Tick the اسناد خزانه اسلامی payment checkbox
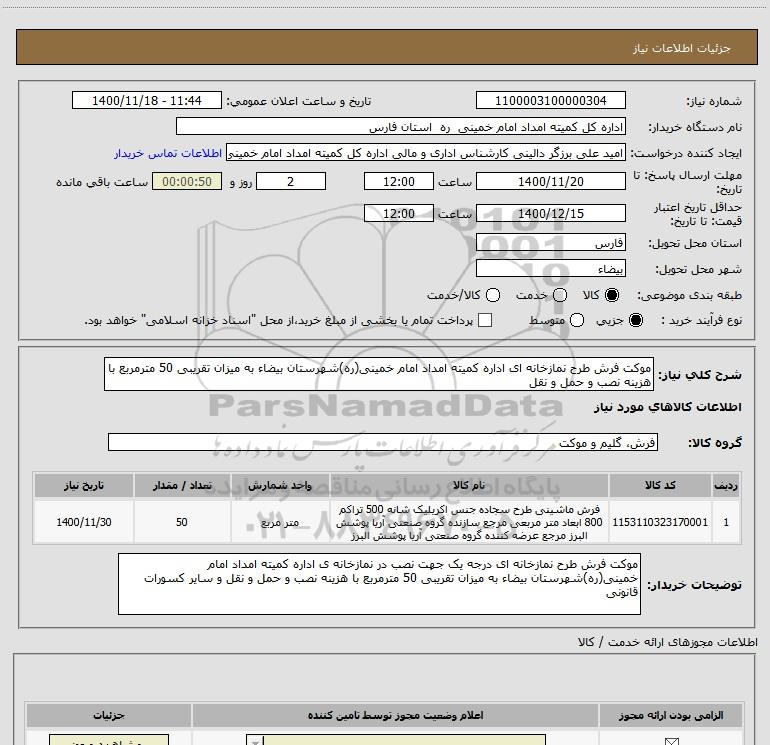This screenshot has height=745, width=770. [485, 320]
